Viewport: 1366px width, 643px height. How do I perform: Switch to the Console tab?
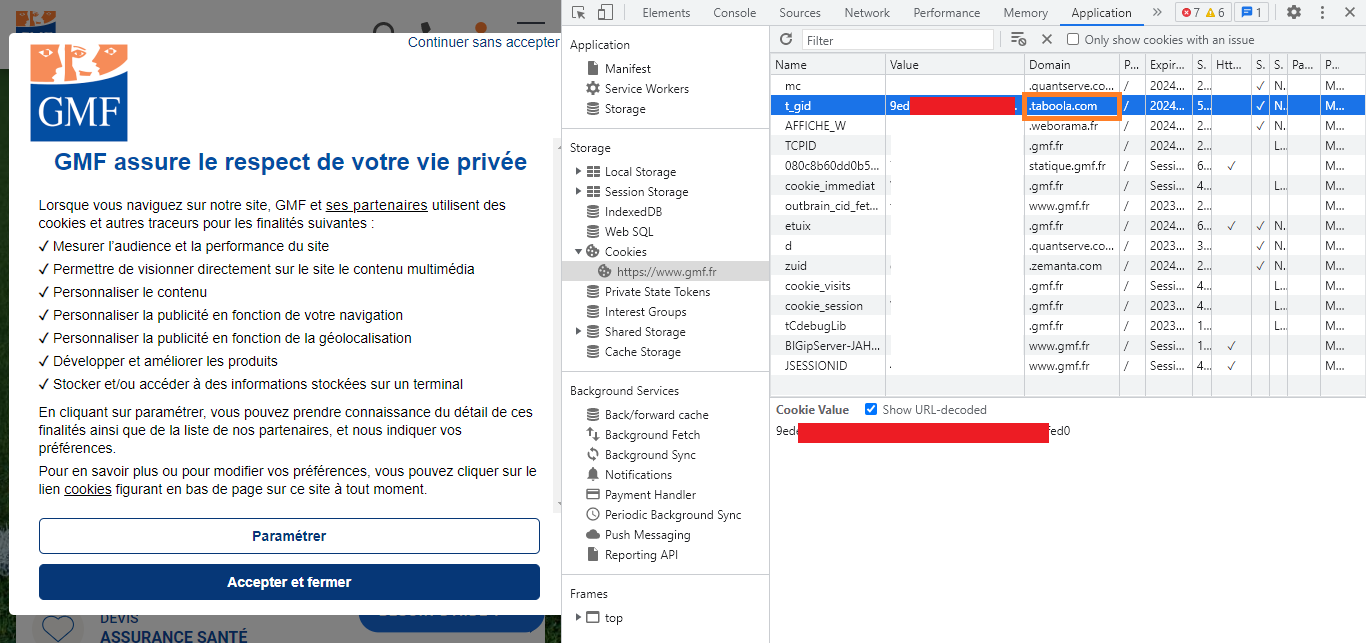pyautogui.click(x=734, y=13)
